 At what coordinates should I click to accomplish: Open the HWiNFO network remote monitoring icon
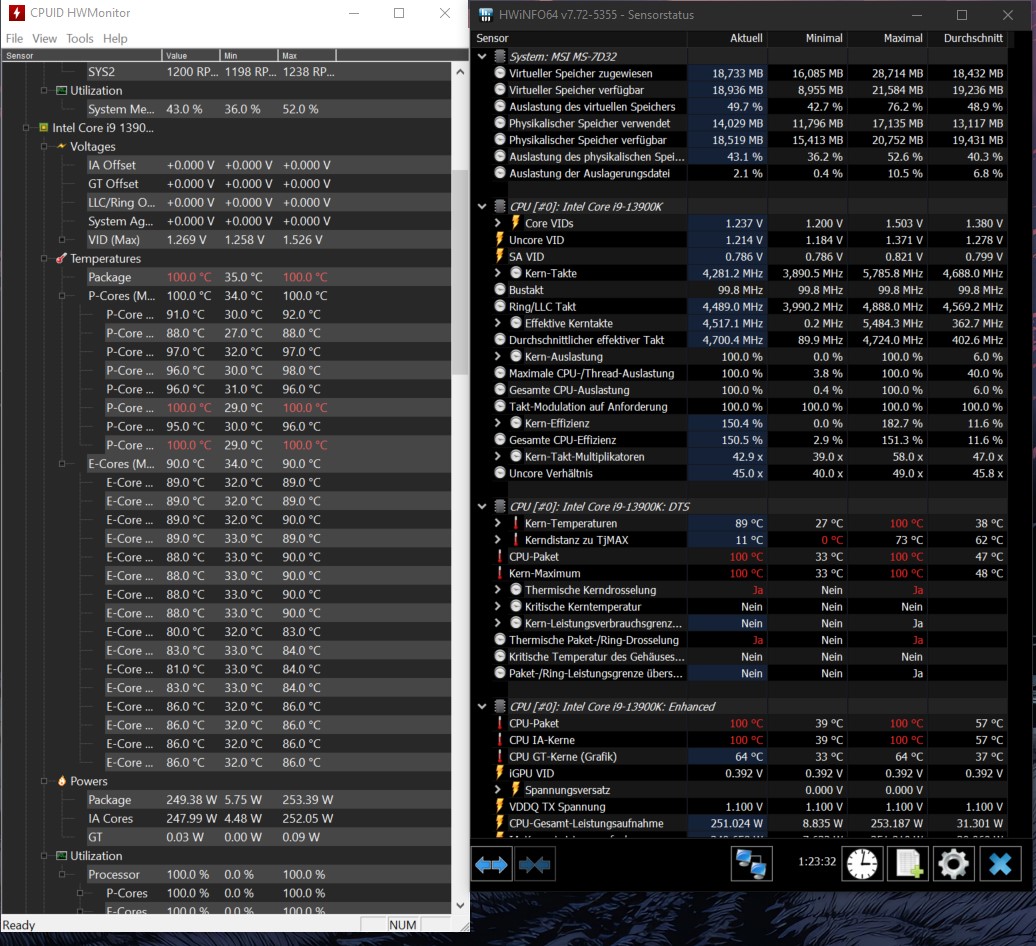tap(752, 864)
